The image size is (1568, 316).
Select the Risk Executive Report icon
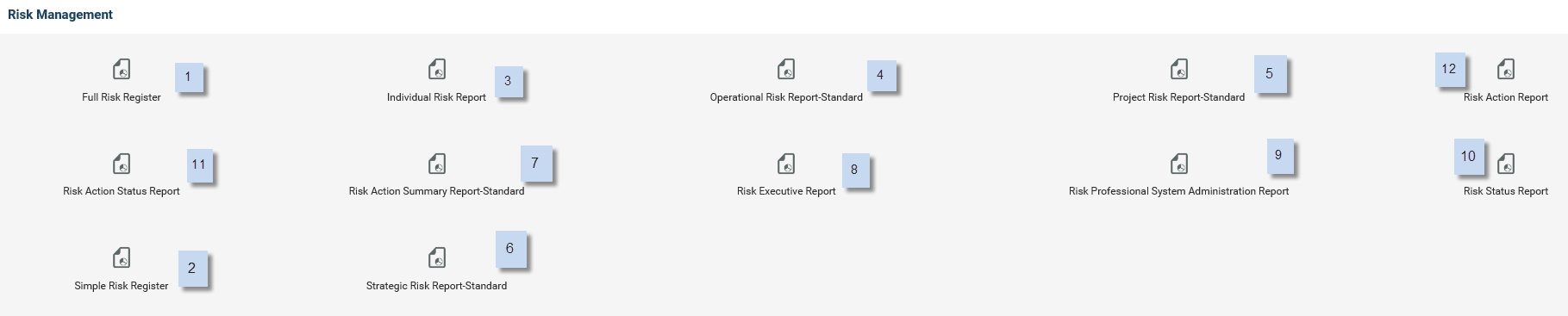coord(786,164)
